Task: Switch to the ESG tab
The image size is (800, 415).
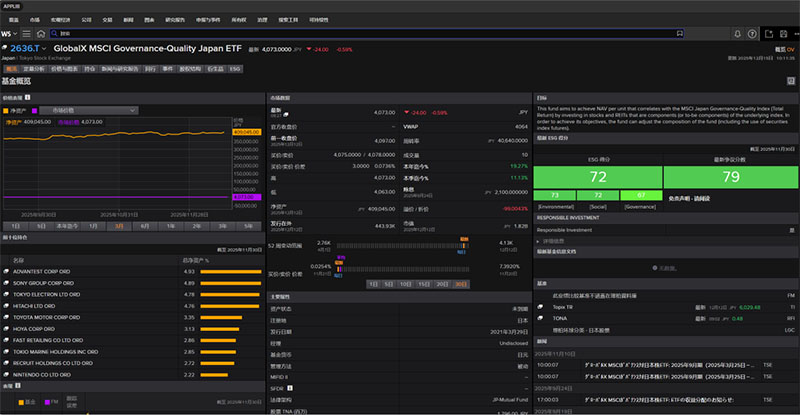Action: click(x=236, y=70)
